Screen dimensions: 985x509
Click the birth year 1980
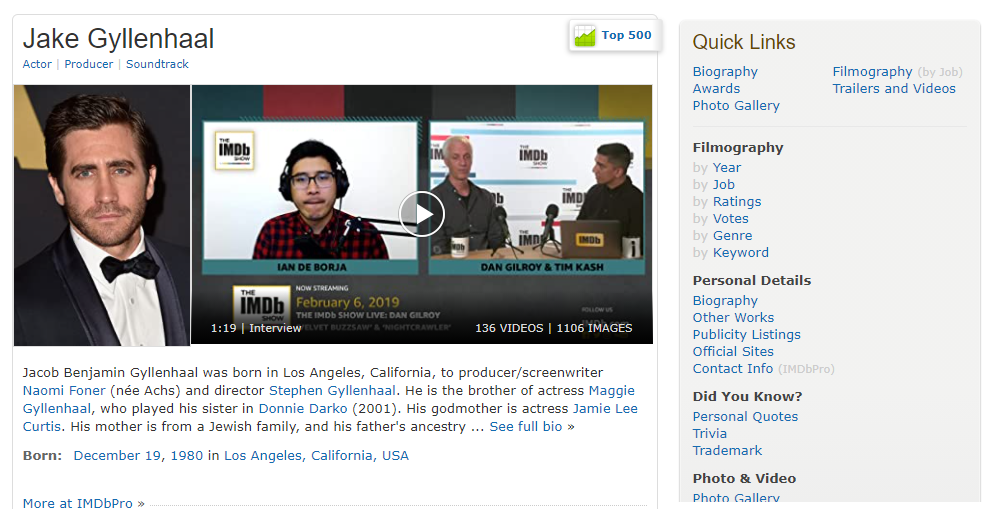[187, 456]
